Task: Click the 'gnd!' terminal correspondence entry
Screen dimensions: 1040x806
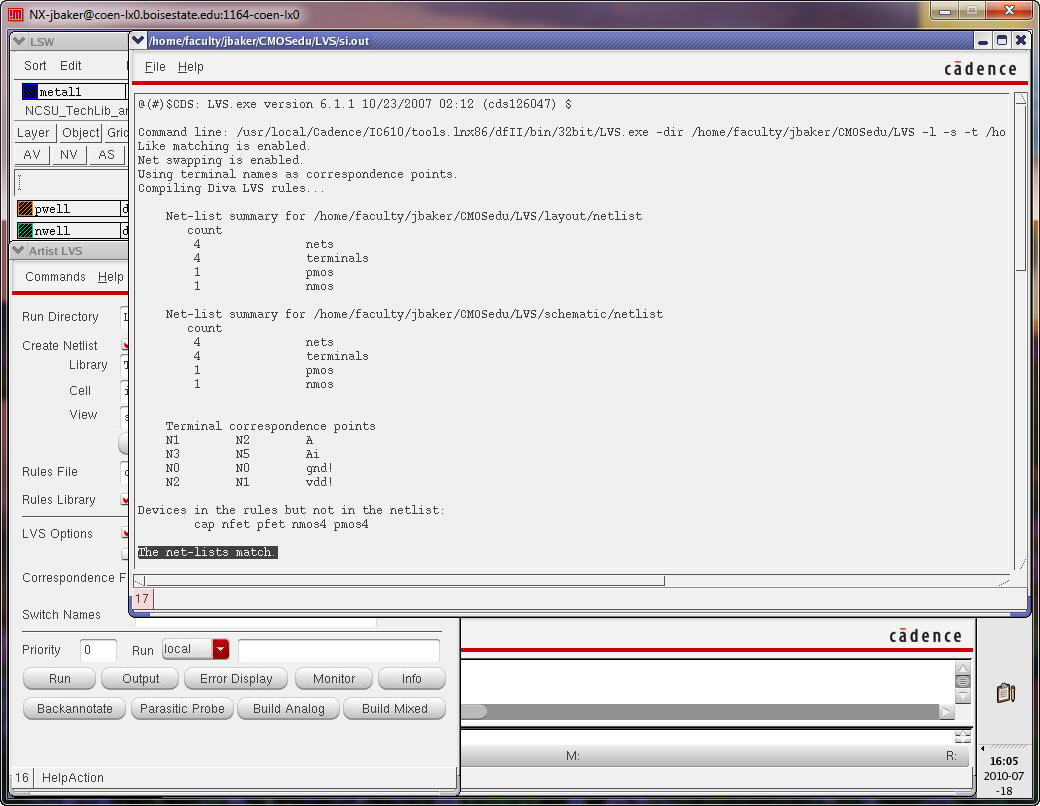Action: (319, 468)
